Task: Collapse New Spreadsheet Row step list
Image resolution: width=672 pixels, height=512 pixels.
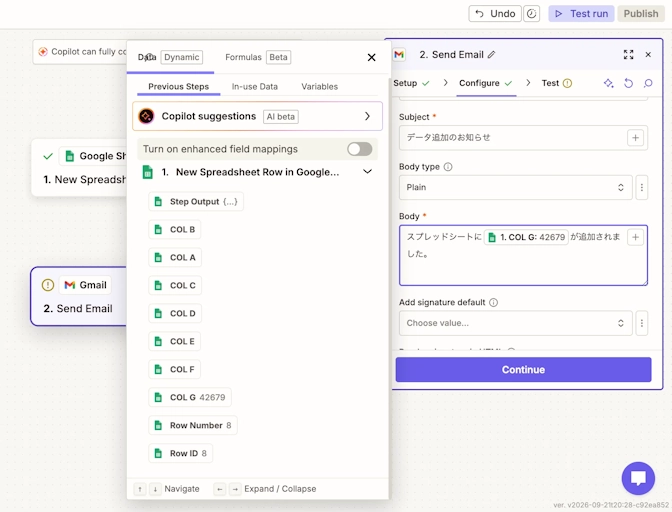Action: (367, 172)
